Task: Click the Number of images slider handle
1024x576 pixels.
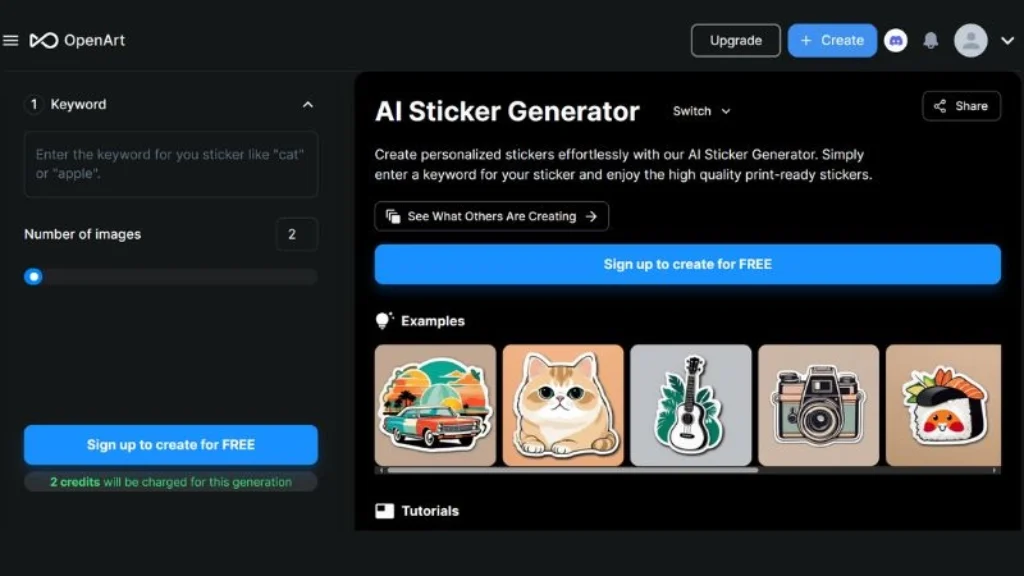Action: click(x=33, y=276)
